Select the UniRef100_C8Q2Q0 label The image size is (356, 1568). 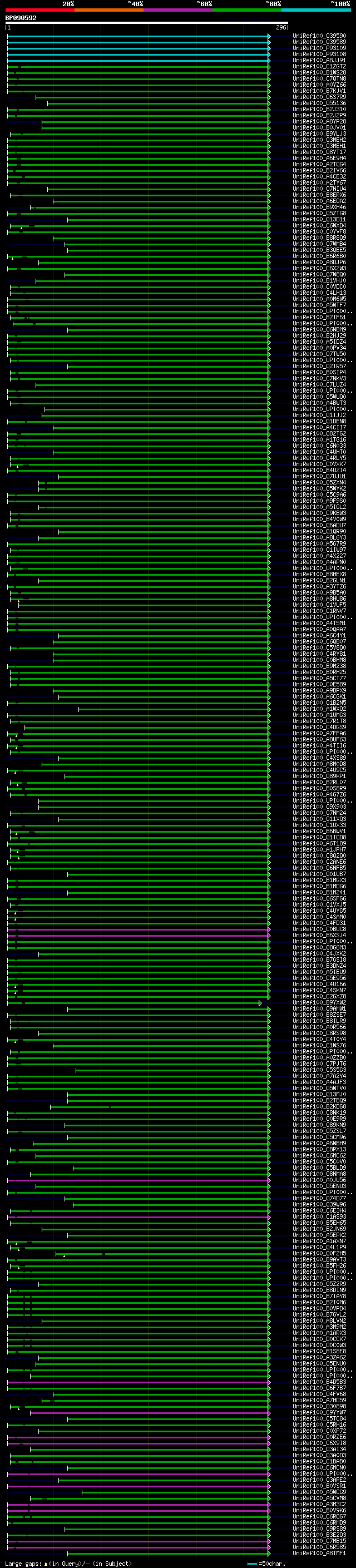click(319, 856)
